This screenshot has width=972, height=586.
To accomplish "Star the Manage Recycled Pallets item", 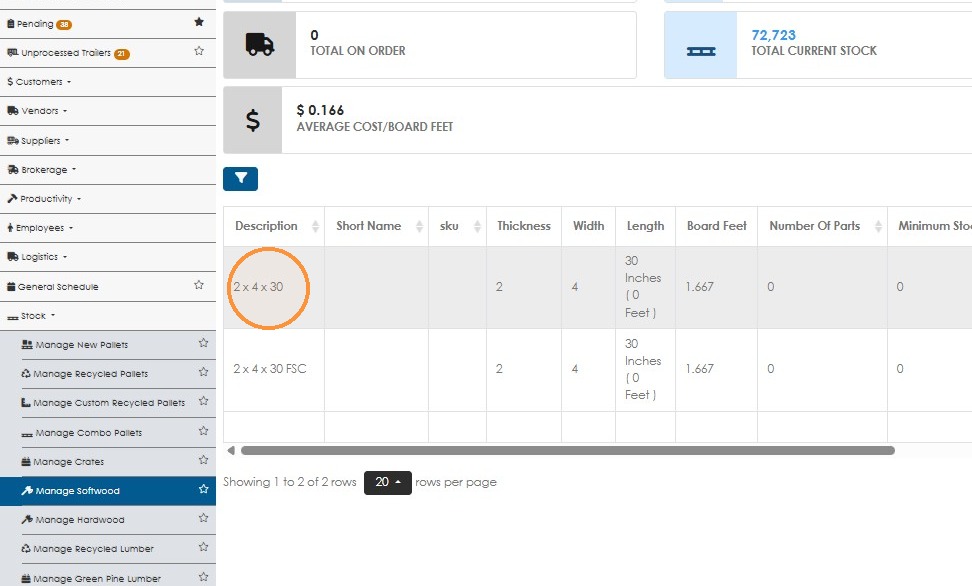I will pyautogui.click(x=203, y=372).
